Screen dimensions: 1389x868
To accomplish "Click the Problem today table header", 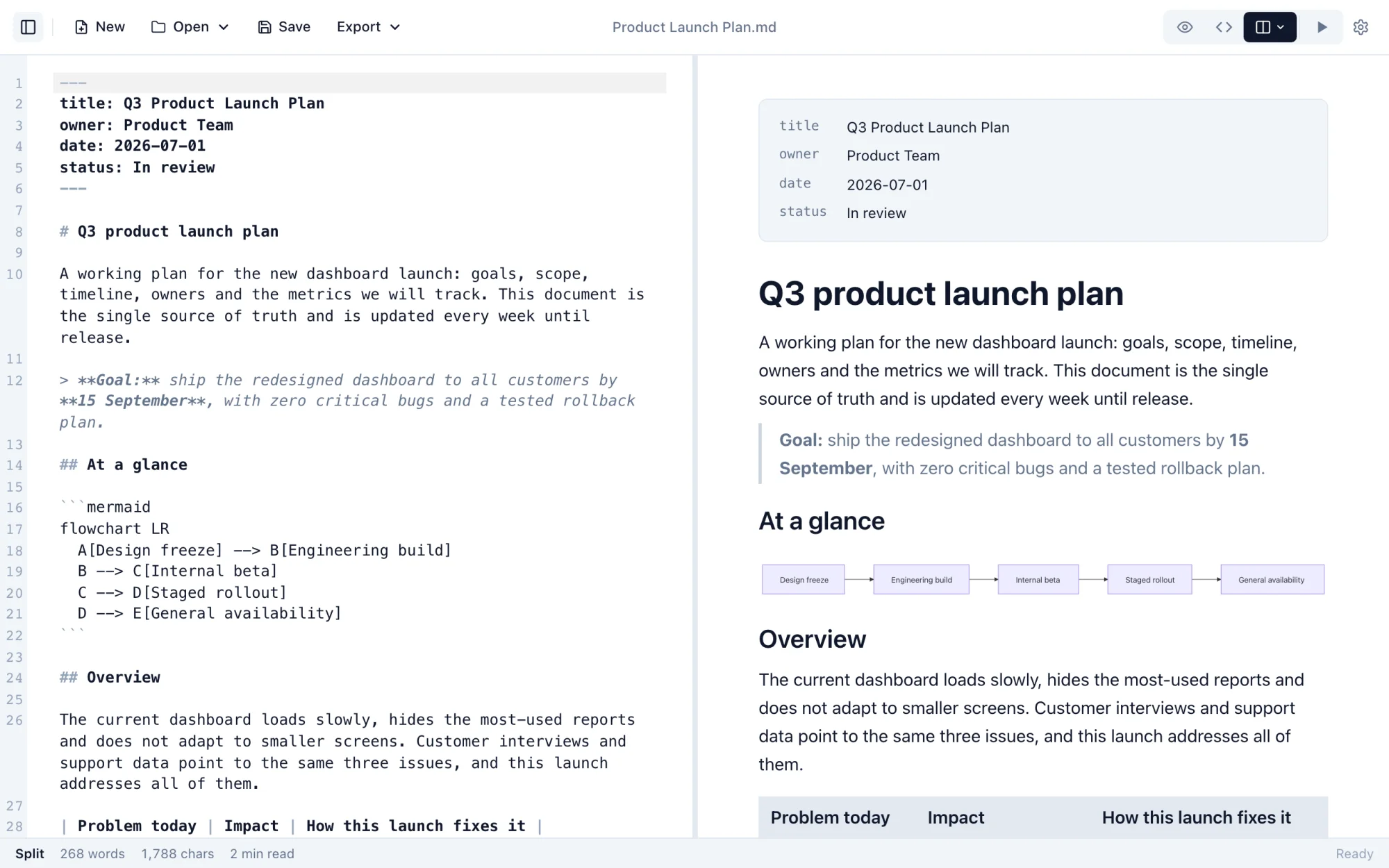I will tap(830, 817).
